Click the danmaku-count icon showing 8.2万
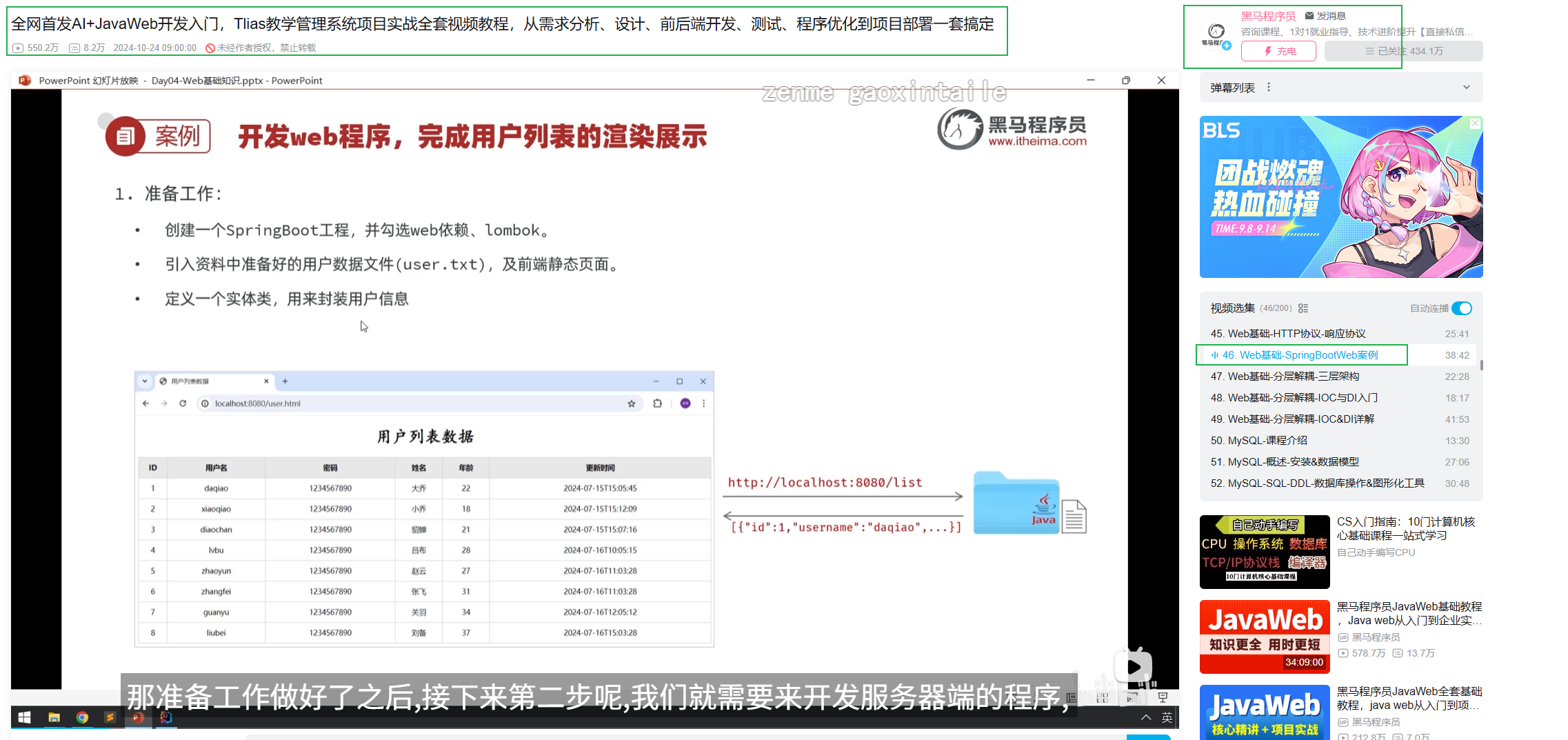The image size is (1568, 740). 74,48
